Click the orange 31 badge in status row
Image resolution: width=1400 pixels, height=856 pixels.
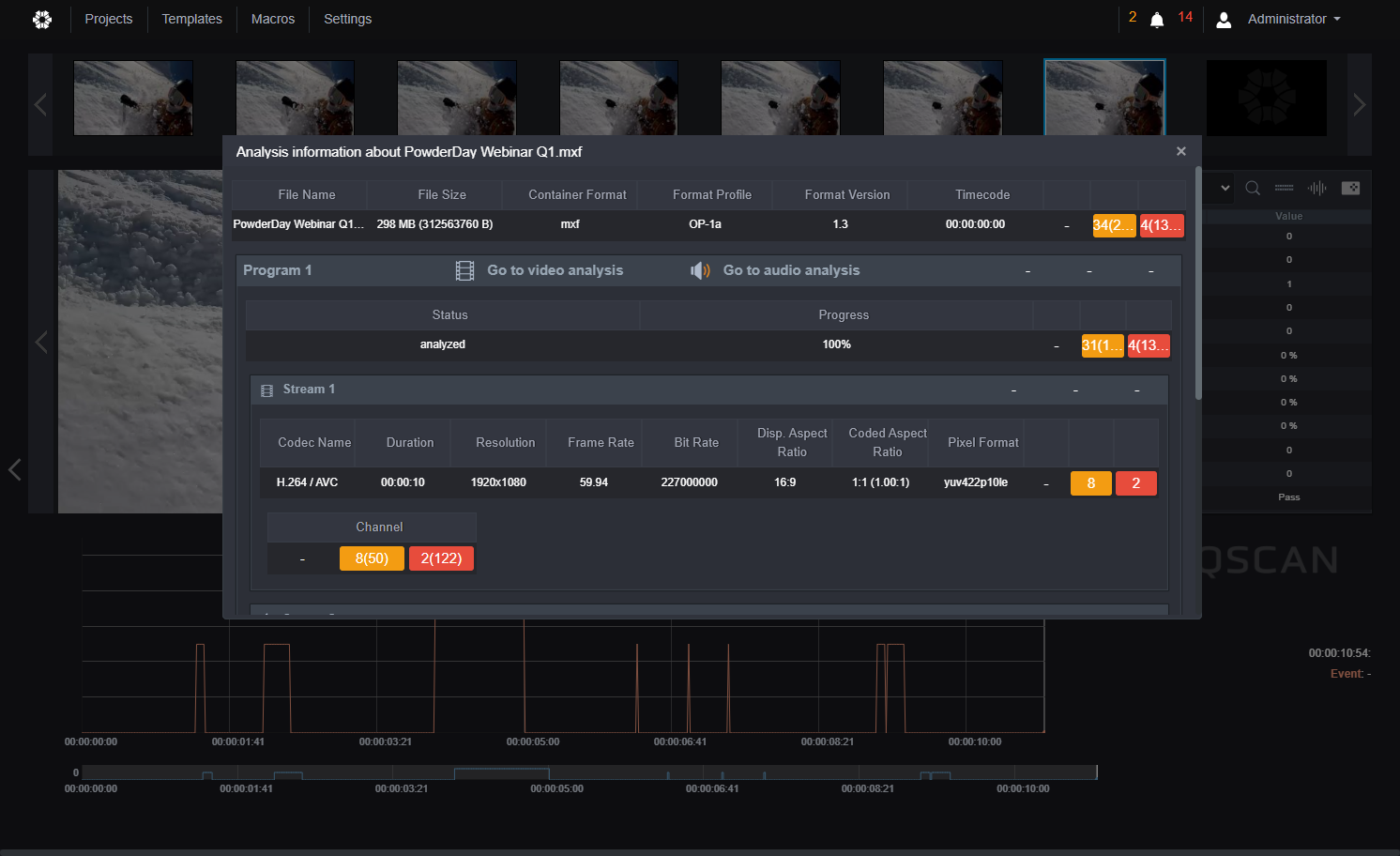1103,345
